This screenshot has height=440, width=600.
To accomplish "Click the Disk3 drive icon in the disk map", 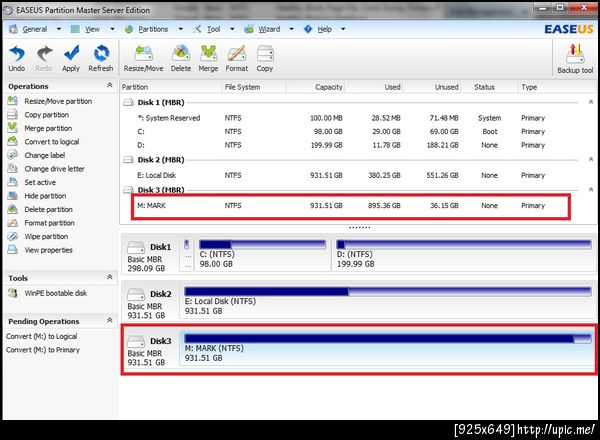I will click(x=136, y=341).
